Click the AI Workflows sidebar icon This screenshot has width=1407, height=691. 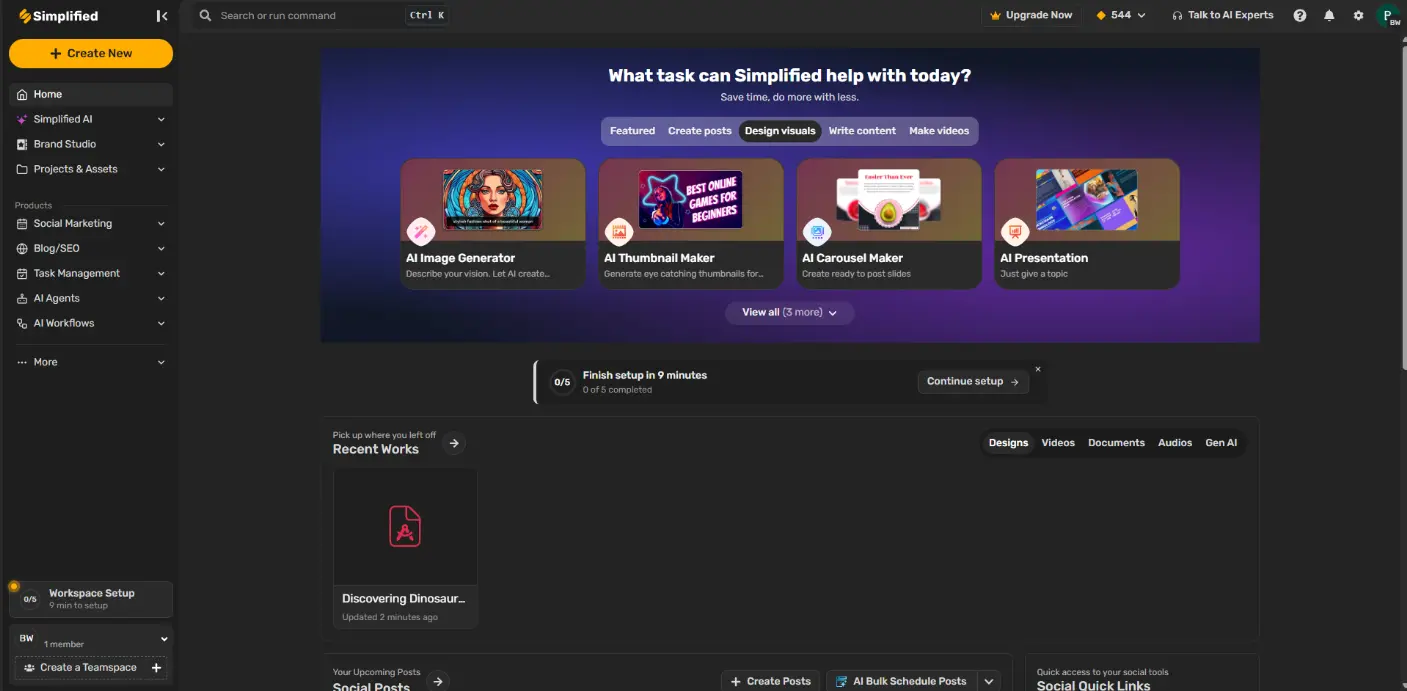(22, 322)
